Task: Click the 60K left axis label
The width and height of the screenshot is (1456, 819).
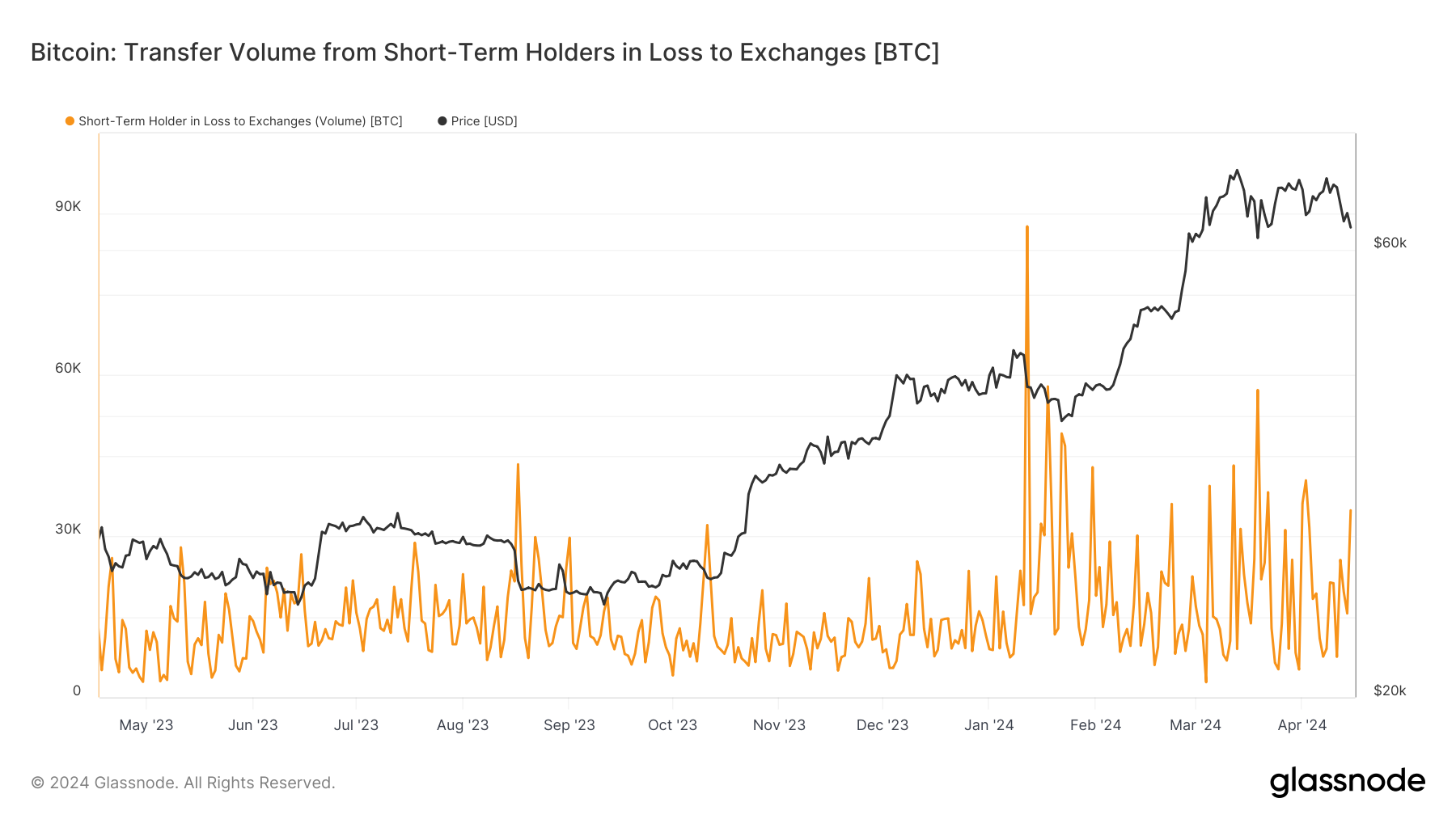Action: point(68,369)
